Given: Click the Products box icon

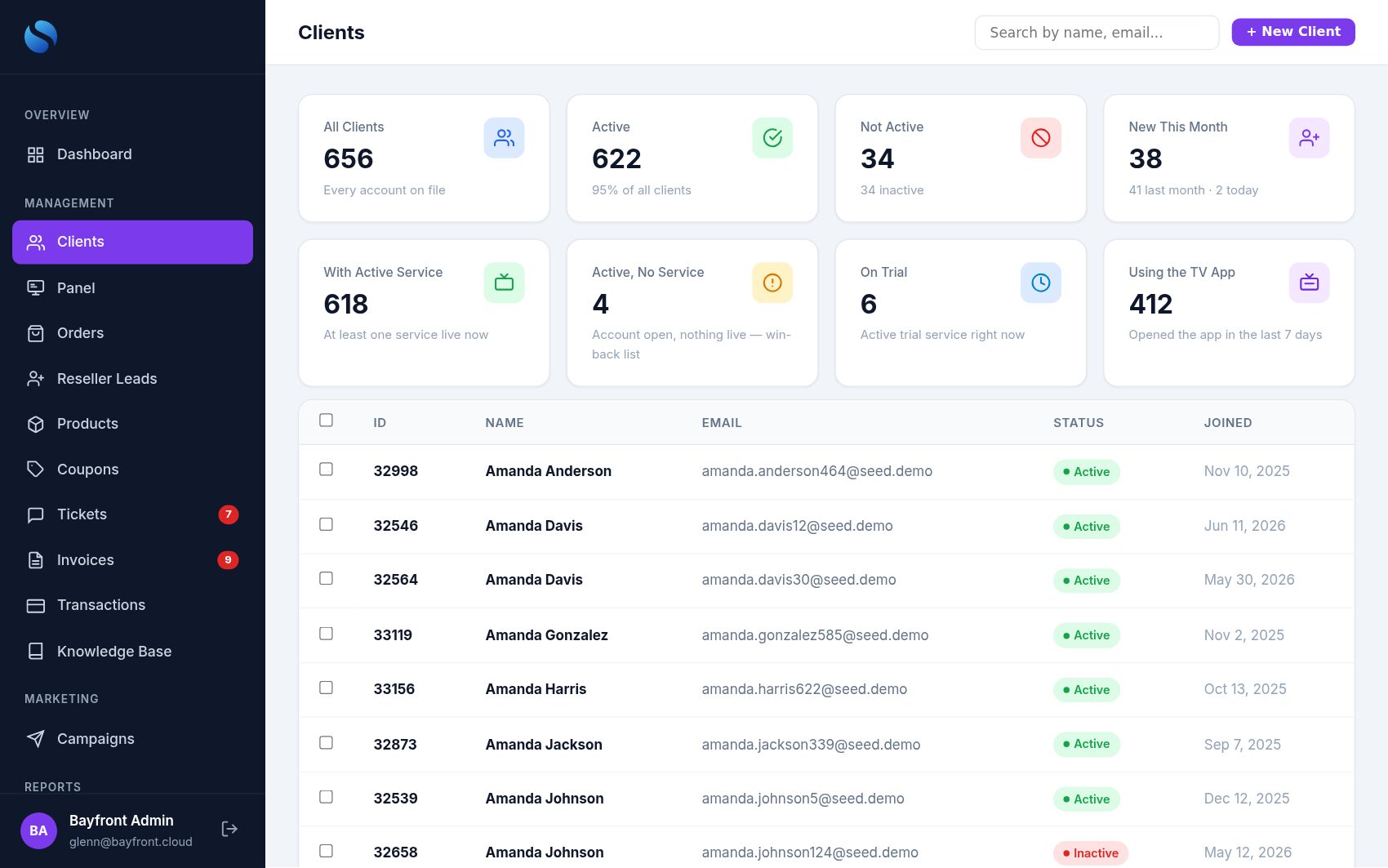Looking at the screenshot, I should 36,424.
